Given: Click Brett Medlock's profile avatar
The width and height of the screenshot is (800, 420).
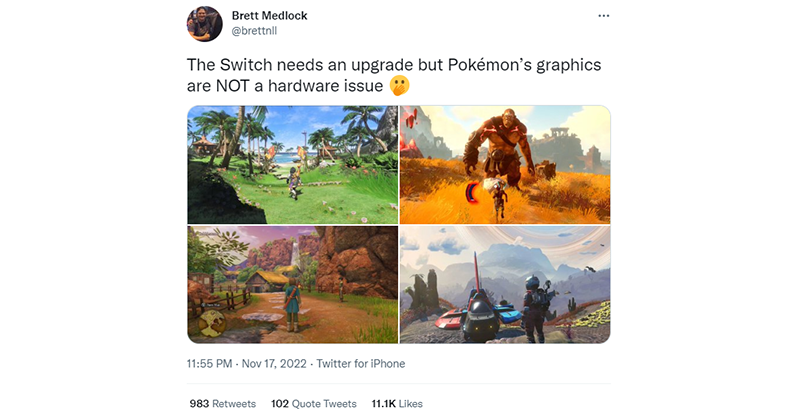Looking at the screenshot, I should [x=205, y=24].
